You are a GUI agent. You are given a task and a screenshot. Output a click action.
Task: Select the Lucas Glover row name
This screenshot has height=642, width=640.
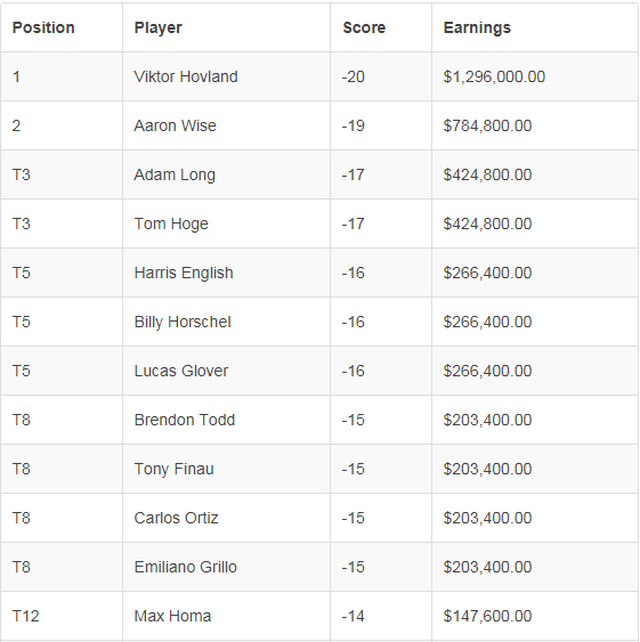coord(181,371)
